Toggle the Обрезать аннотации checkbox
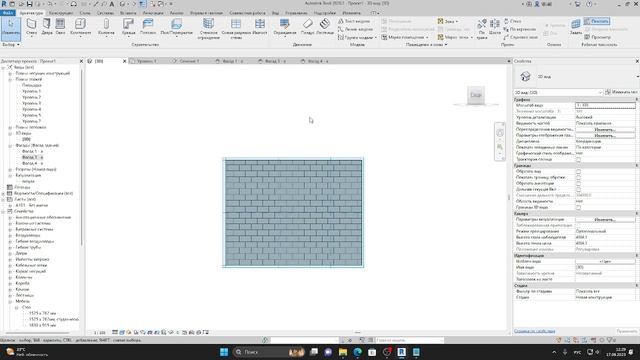640x360 pixels. (x=578, y=184)
